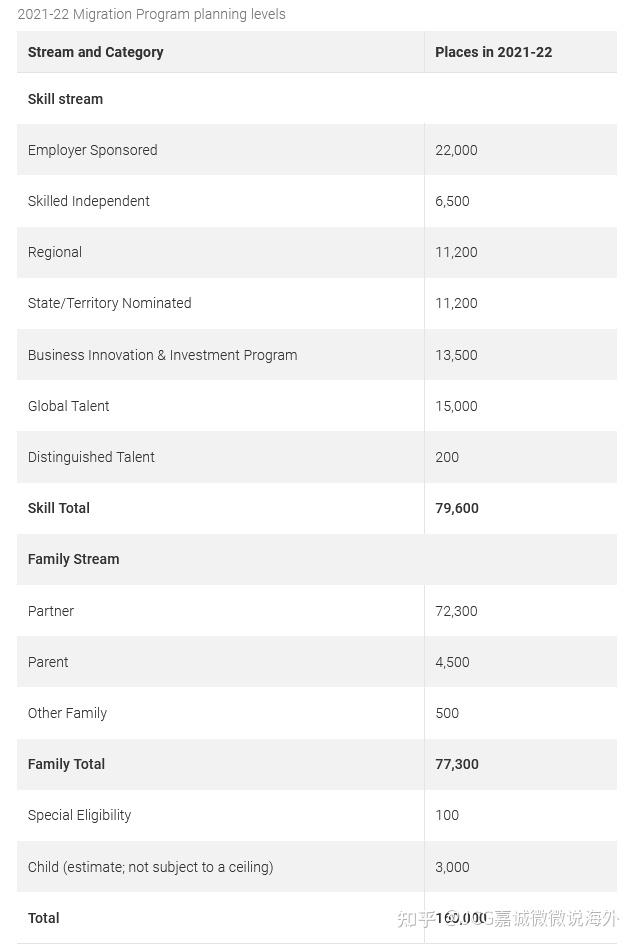Click the "Employer Sponsored" row label
Image resolution: width=636 pixels, height=945 pixels.
[x=92, y=150]
